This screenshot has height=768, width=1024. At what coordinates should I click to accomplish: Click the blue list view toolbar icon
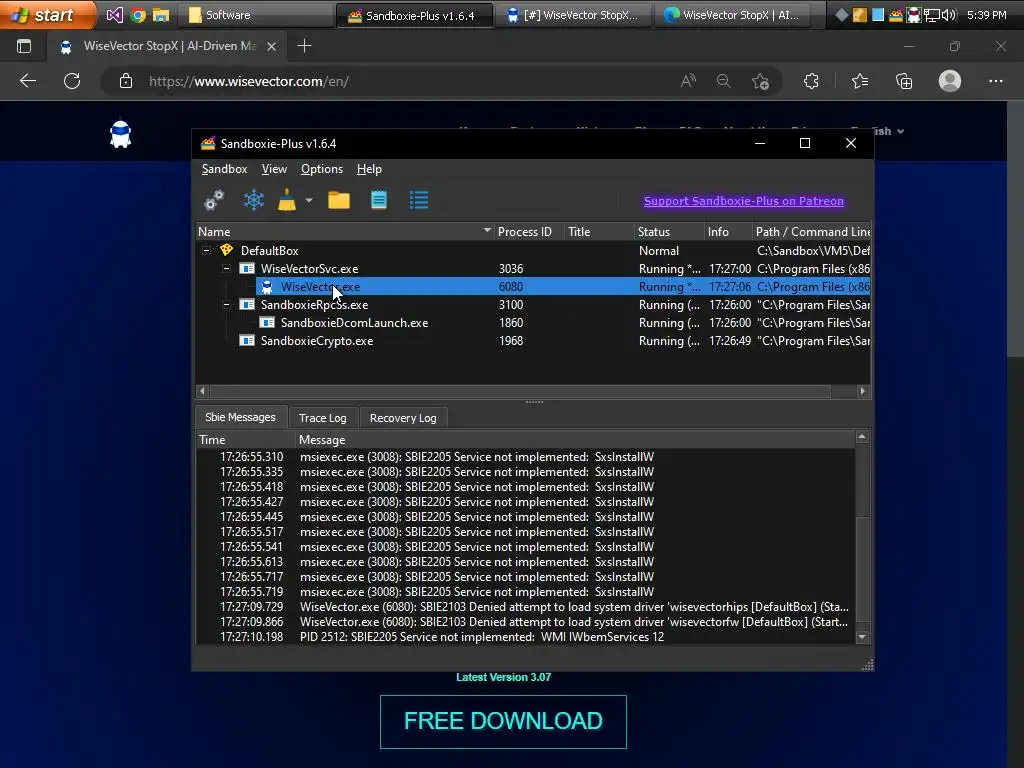coord(419,200)
